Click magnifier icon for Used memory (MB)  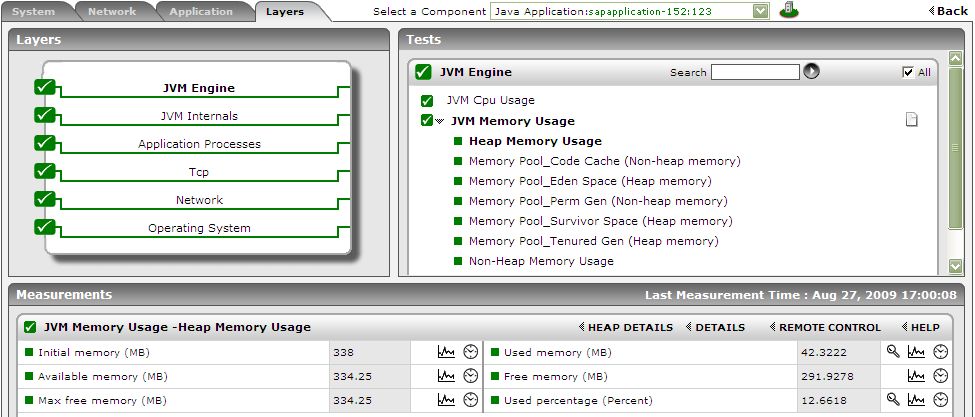[893, 352]
